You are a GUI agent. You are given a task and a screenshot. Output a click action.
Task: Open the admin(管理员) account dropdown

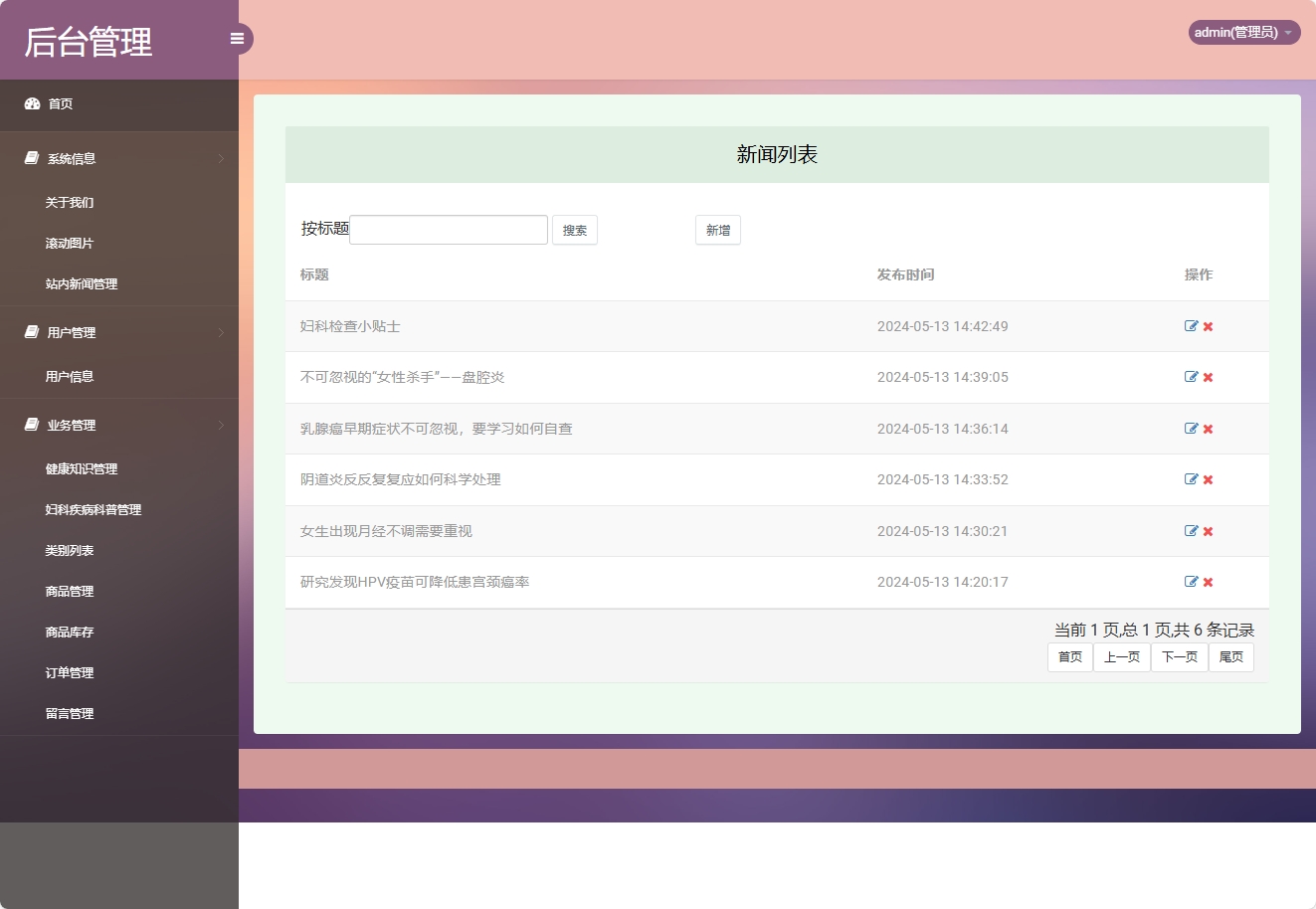[x=1242, y=32]
